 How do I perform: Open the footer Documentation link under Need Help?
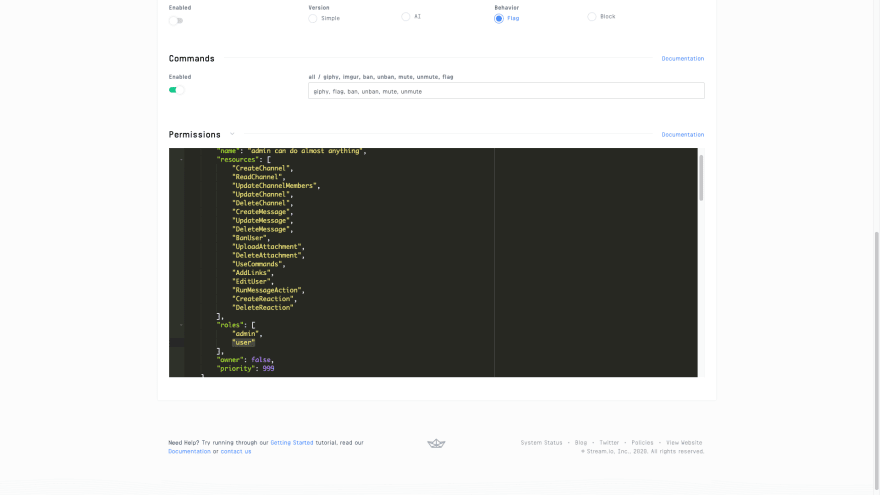click(x=189, y=451)
